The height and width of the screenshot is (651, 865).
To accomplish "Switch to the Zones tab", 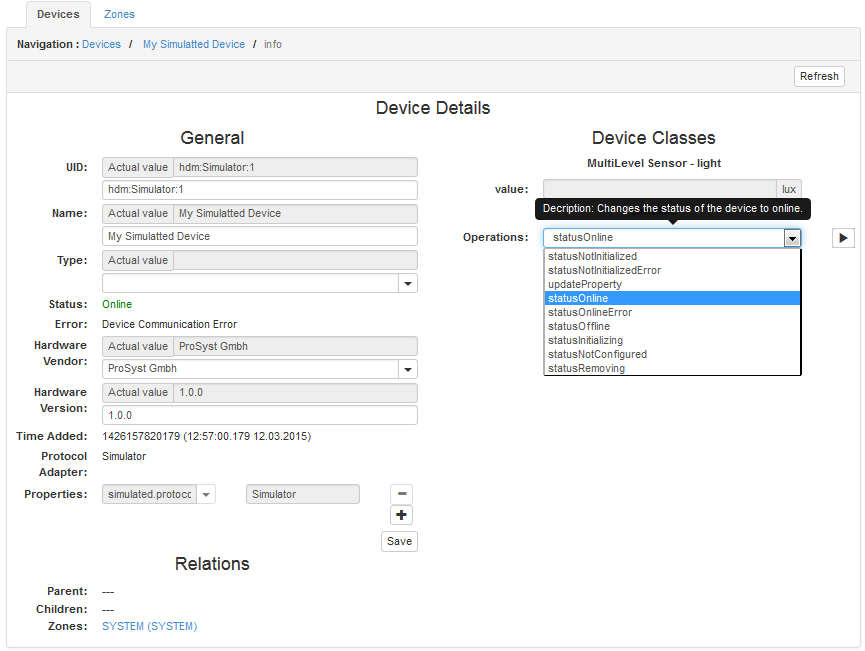I will (119, 14).
